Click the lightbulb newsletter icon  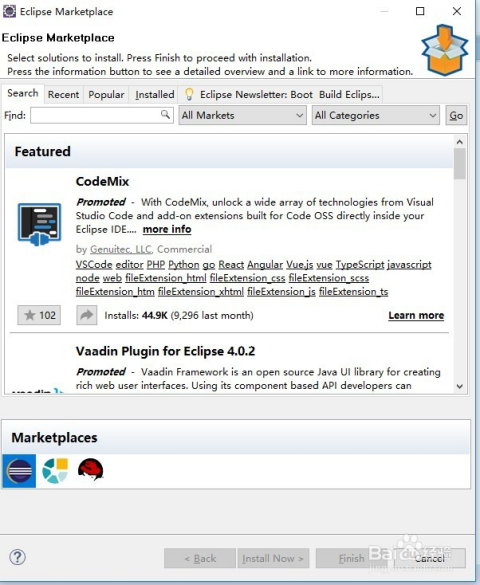(x=189, y=94)
